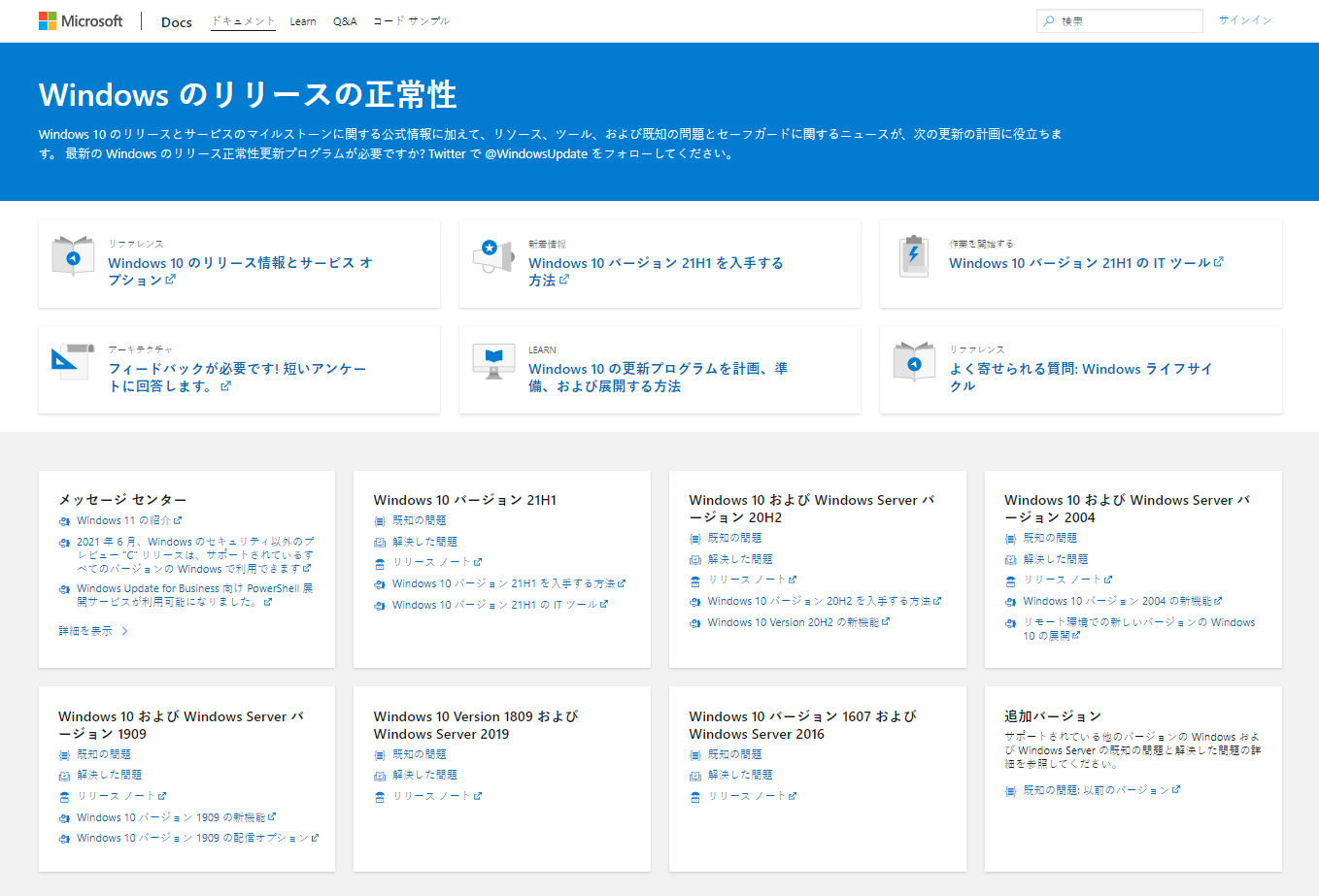Click the calendar icon beside 解決した問題 under 20H2
This screenshot has height=896, width=1319.
(694, 558)
